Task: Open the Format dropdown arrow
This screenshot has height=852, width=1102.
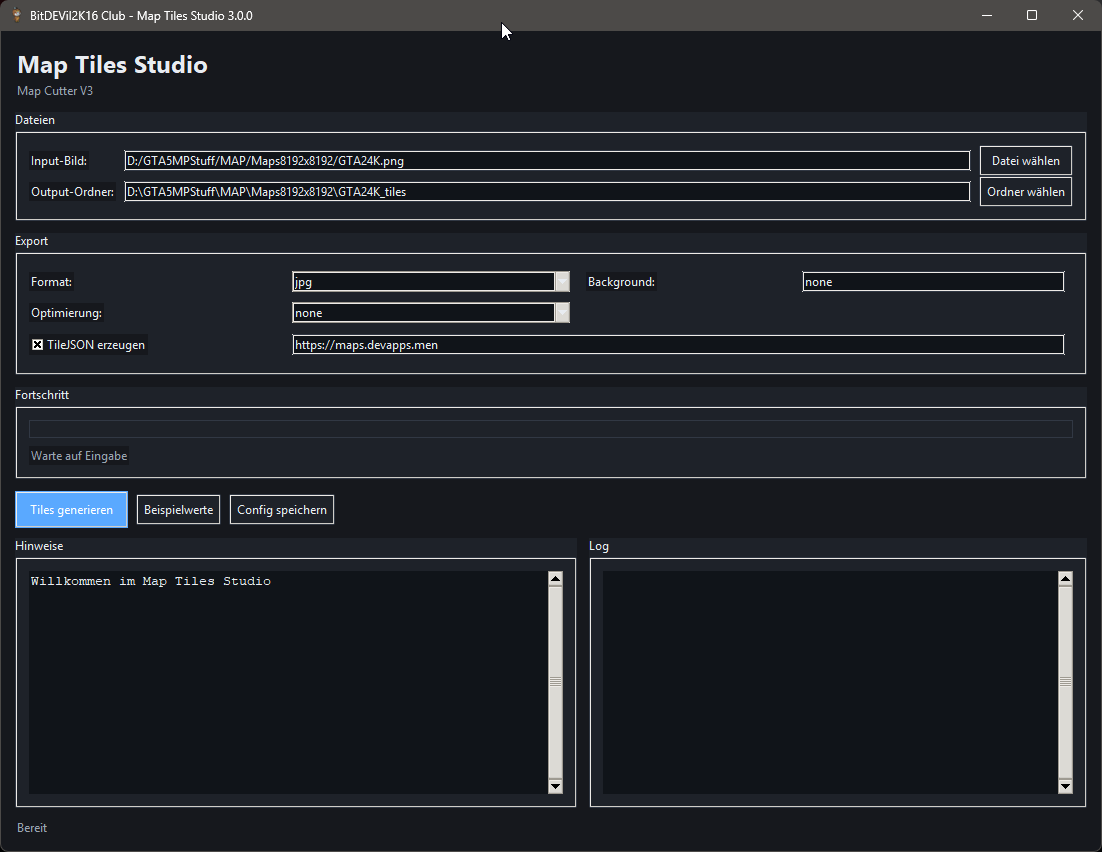Action: coord(562,282)
